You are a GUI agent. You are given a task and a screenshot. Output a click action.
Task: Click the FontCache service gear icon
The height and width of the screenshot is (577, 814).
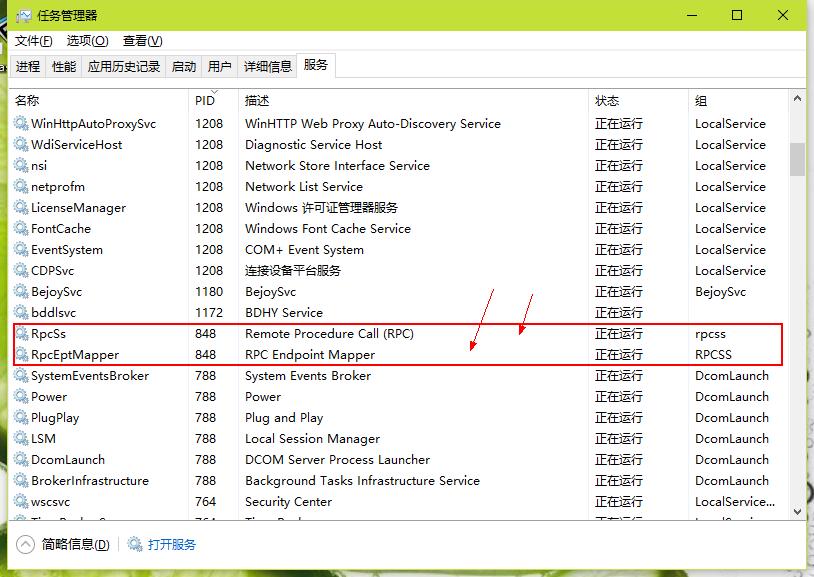click(x=22, y=229)
